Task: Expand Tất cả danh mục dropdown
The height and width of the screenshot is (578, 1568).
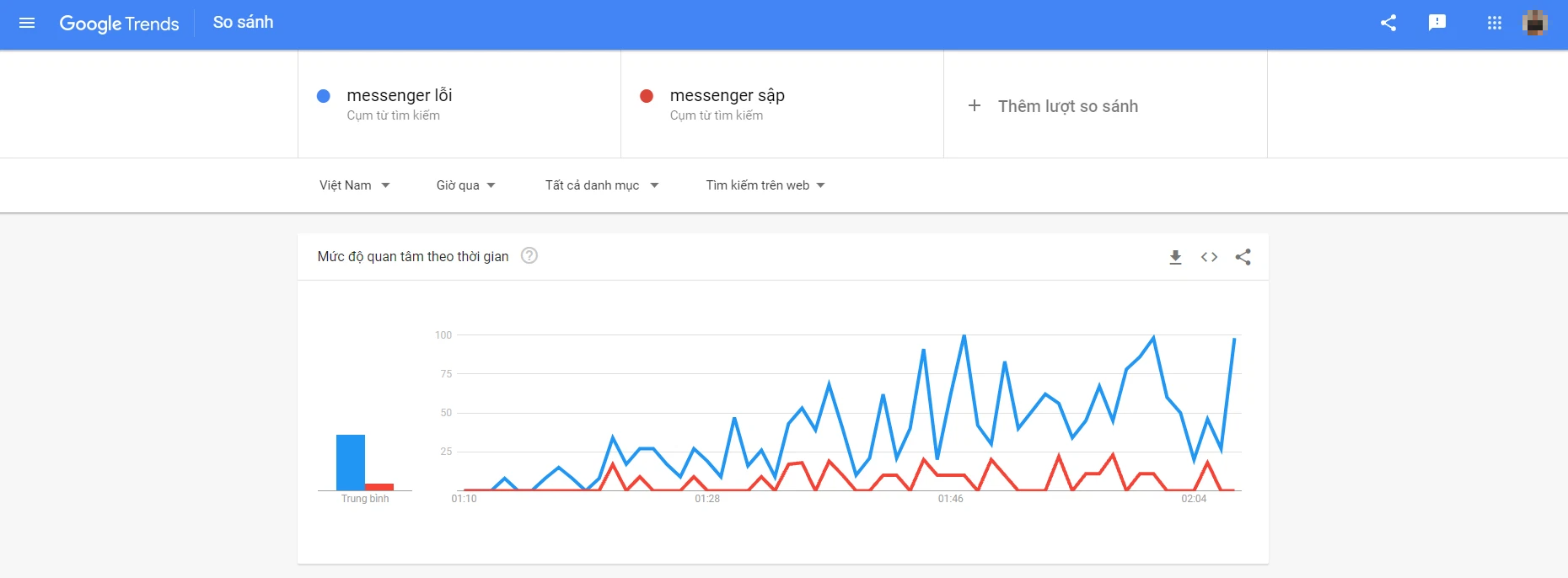Action: [601, 185]
